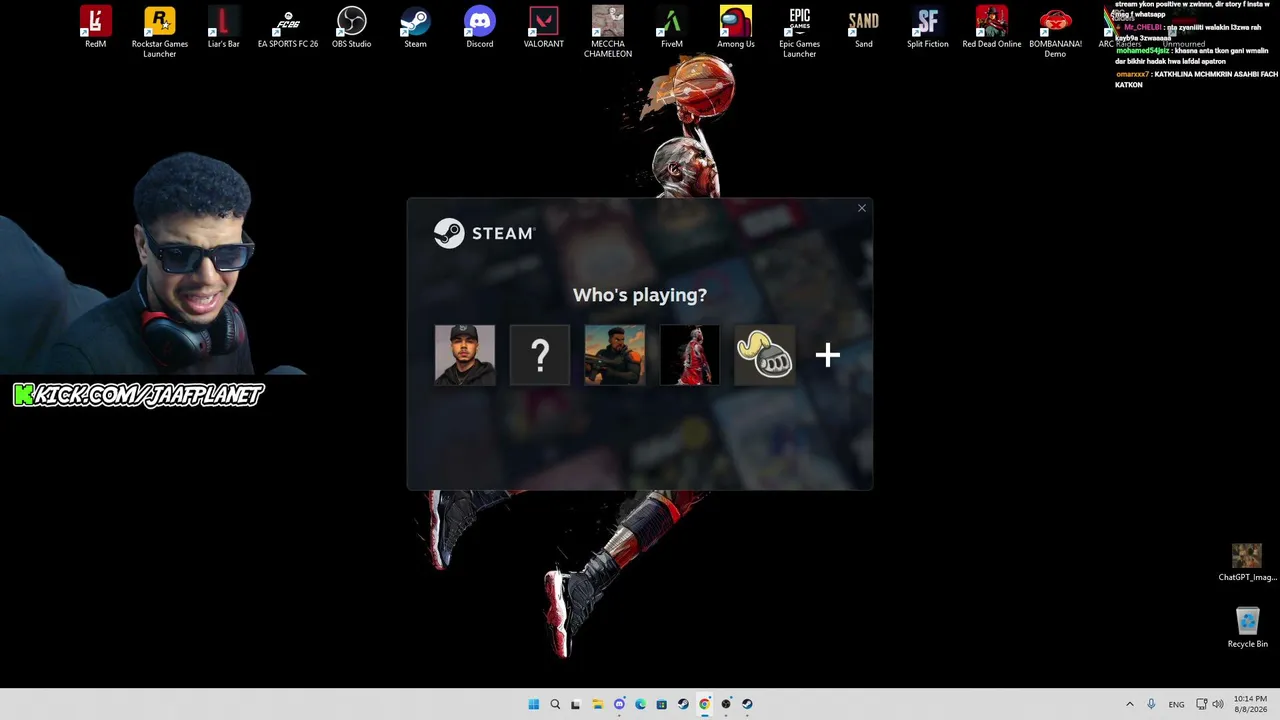Select the Steam shortcut on the desktop

416,28
